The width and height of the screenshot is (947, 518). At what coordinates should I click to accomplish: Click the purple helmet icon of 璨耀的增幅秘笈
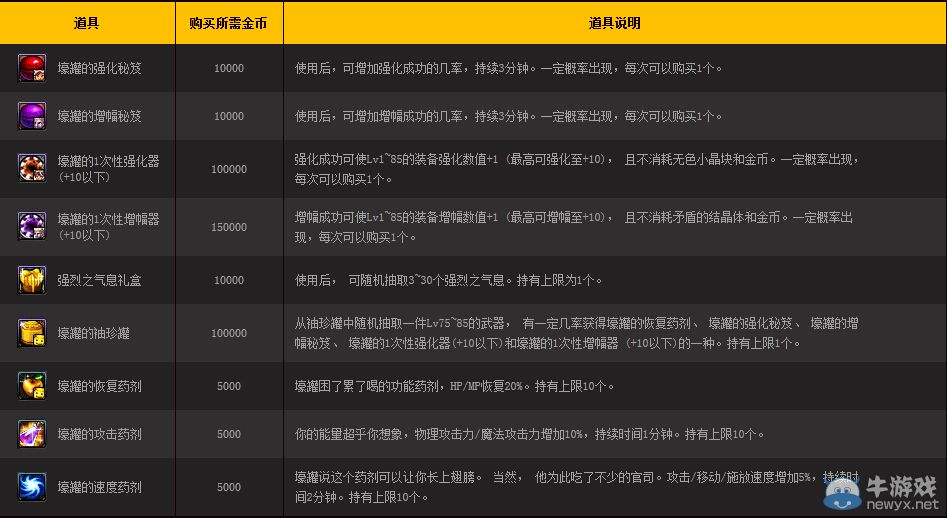point(32,116)
